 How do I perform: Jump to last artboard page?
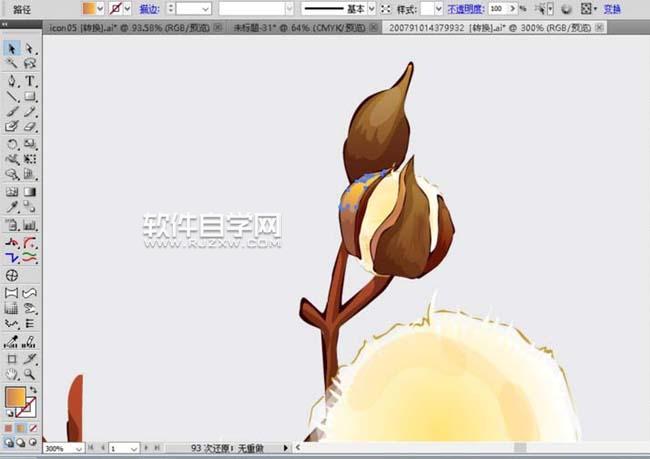[x=157, y=448]
